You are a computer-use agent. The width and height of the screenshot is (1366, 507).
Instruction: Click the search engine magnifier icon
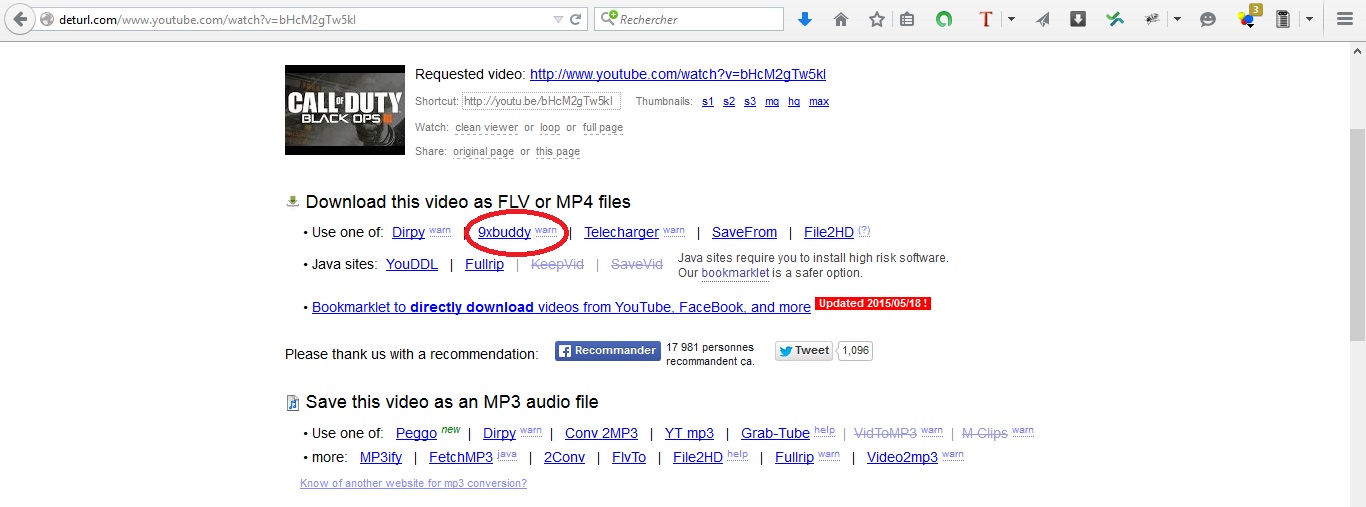pos(608,19)
